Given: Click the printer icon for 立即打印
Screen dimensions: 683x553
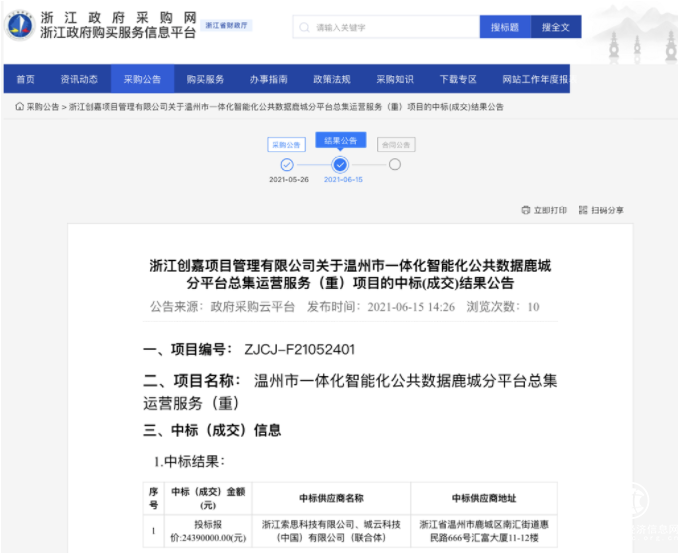Looking at the screenshot, I should (x=526, y=210).
